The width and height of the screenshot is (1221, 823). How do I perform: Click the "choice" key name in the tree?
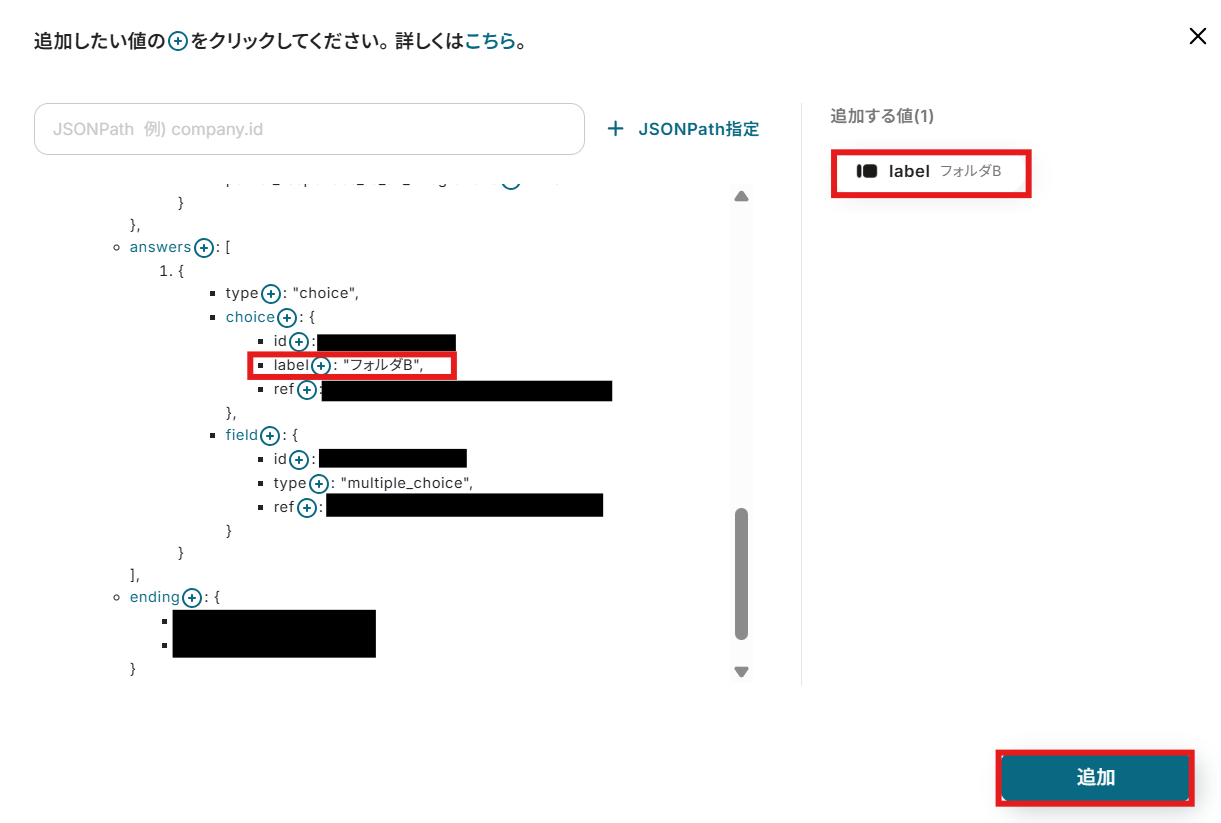[250, 317]
